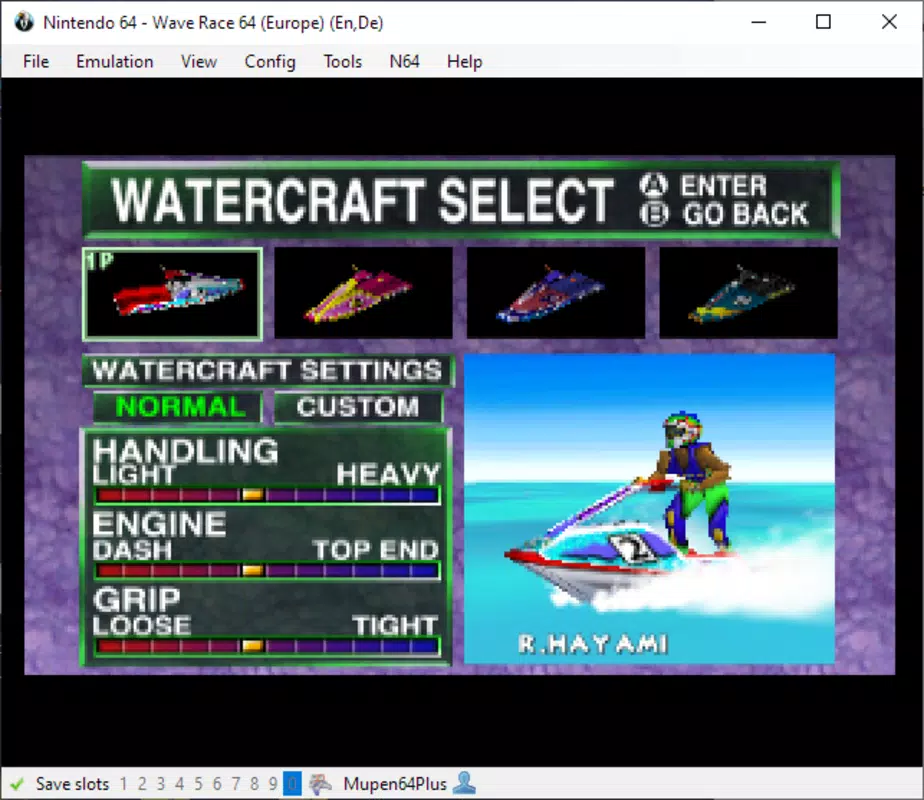The image size is (924, 800).
Task: Open the Config menu
Action: point(270,61)
